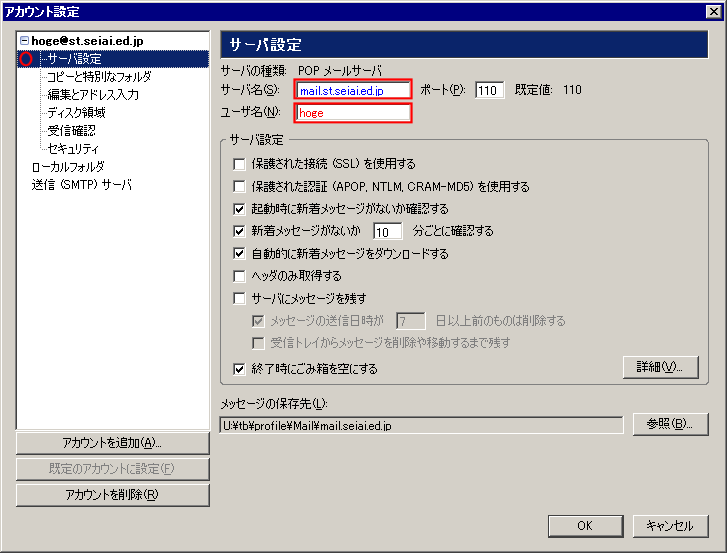Select 受信確認 in the tree

pos(71,131)
